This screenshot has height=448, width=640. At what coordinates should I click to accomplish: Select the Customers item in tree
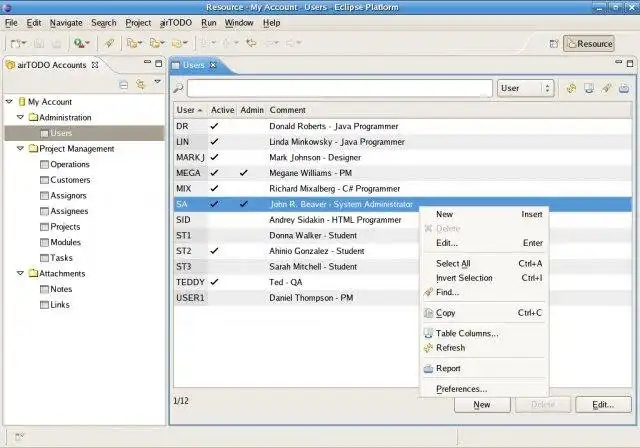pos(70,180)
